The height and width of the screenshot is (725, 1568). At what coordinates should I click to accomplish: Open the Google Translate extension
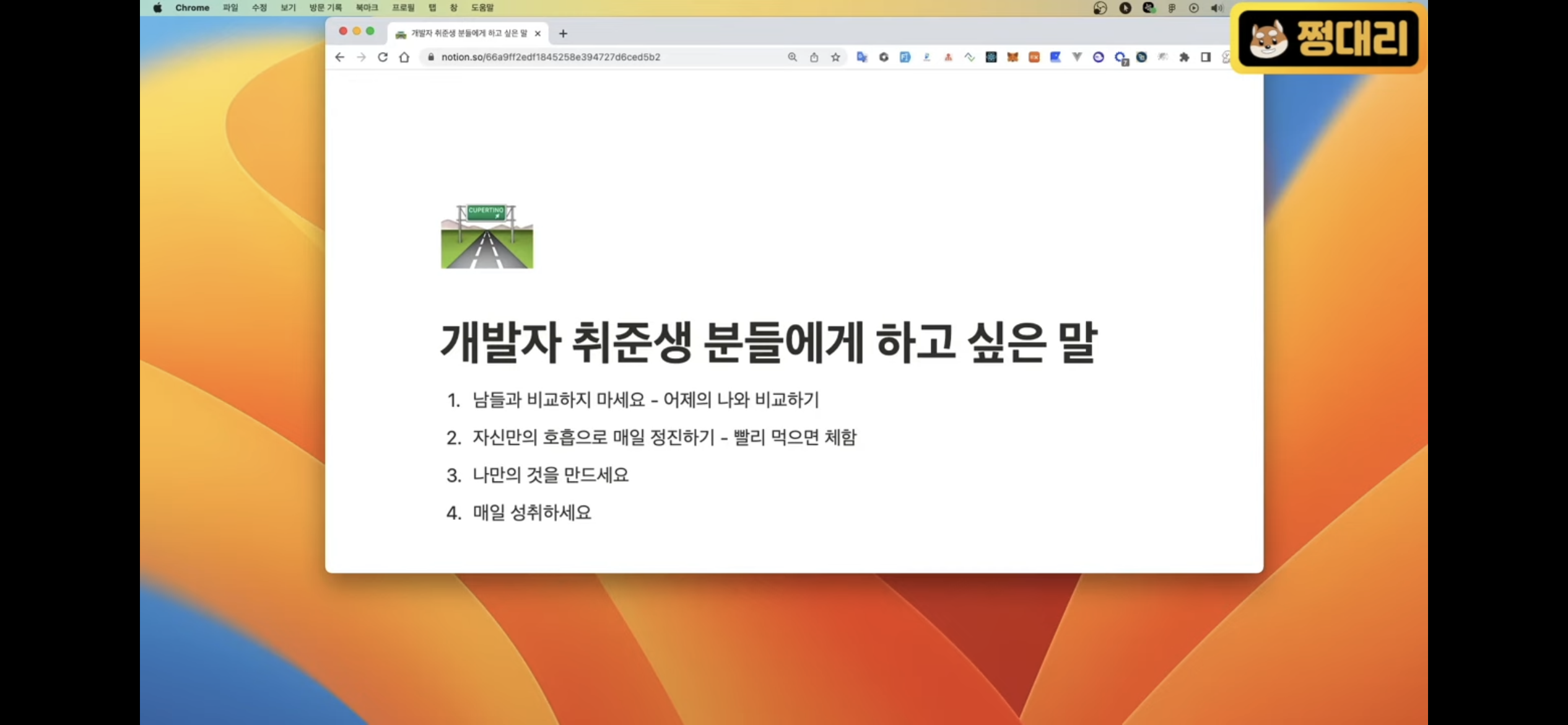(861, 57)
